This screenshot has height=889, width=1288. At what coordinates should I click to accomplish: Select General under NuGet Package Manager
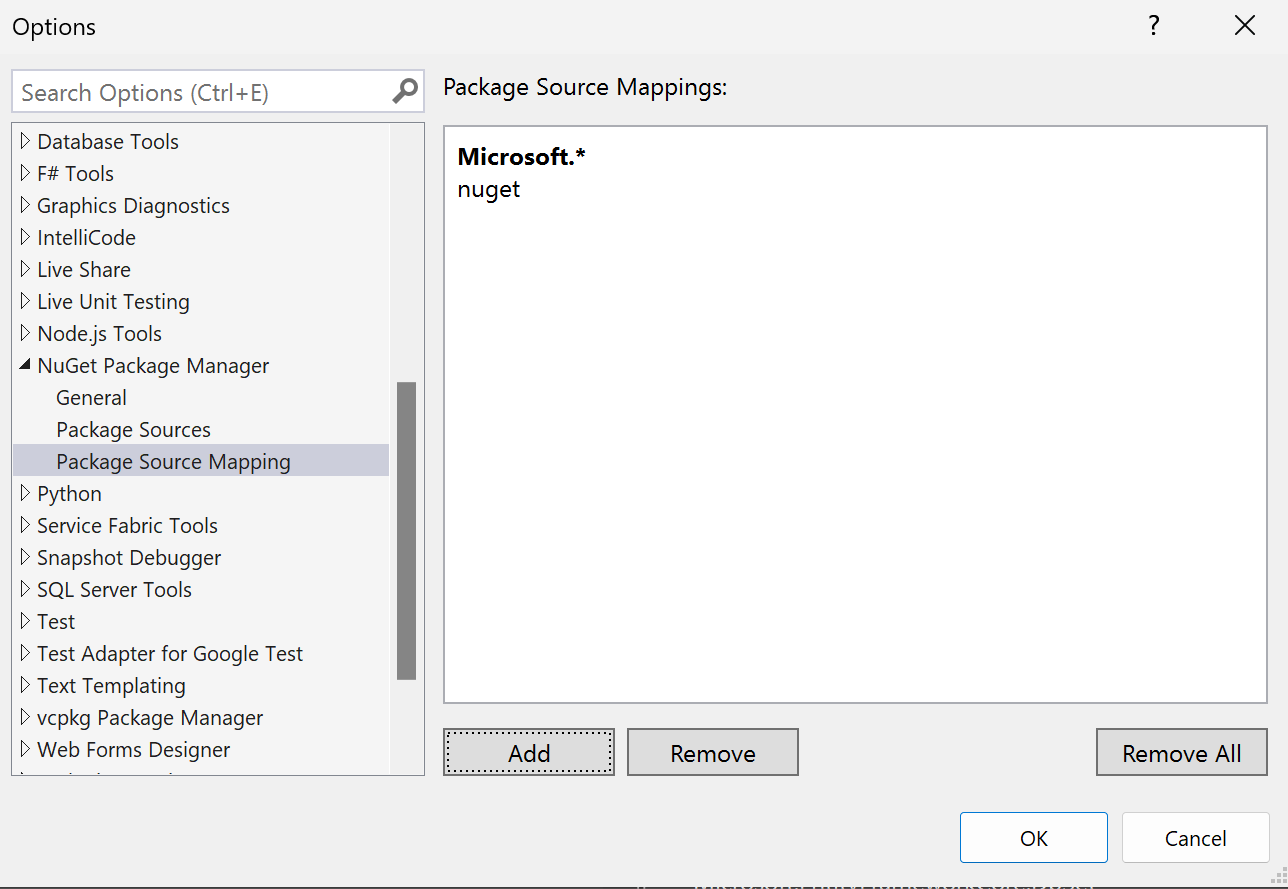tap(91, 398)
